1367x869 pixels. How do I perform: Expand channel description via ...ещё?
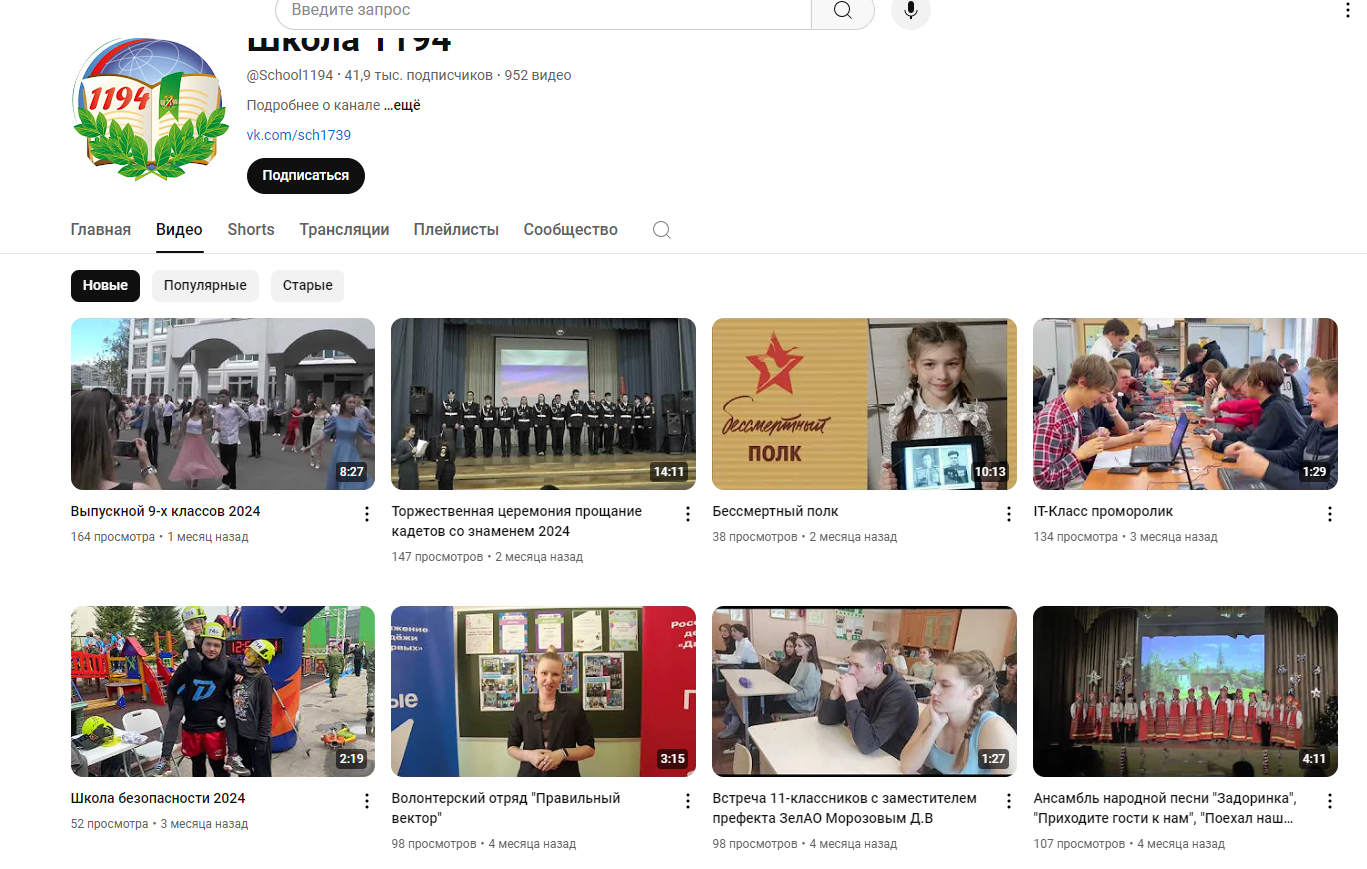(x=403, y=105)
